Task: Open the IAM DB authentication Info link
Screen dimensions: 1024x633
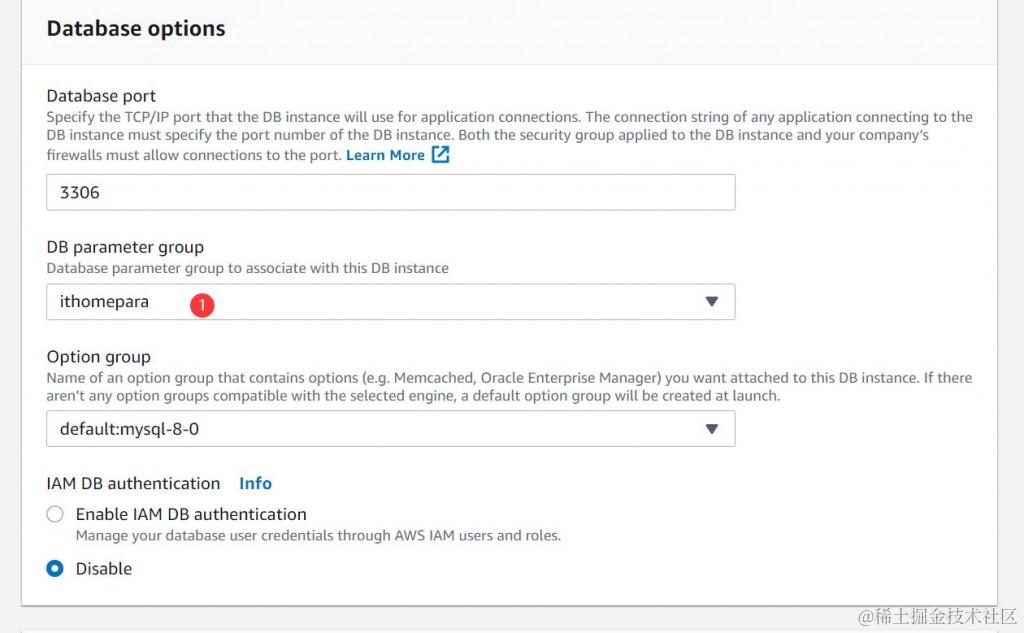Action: tap(255, 483)
